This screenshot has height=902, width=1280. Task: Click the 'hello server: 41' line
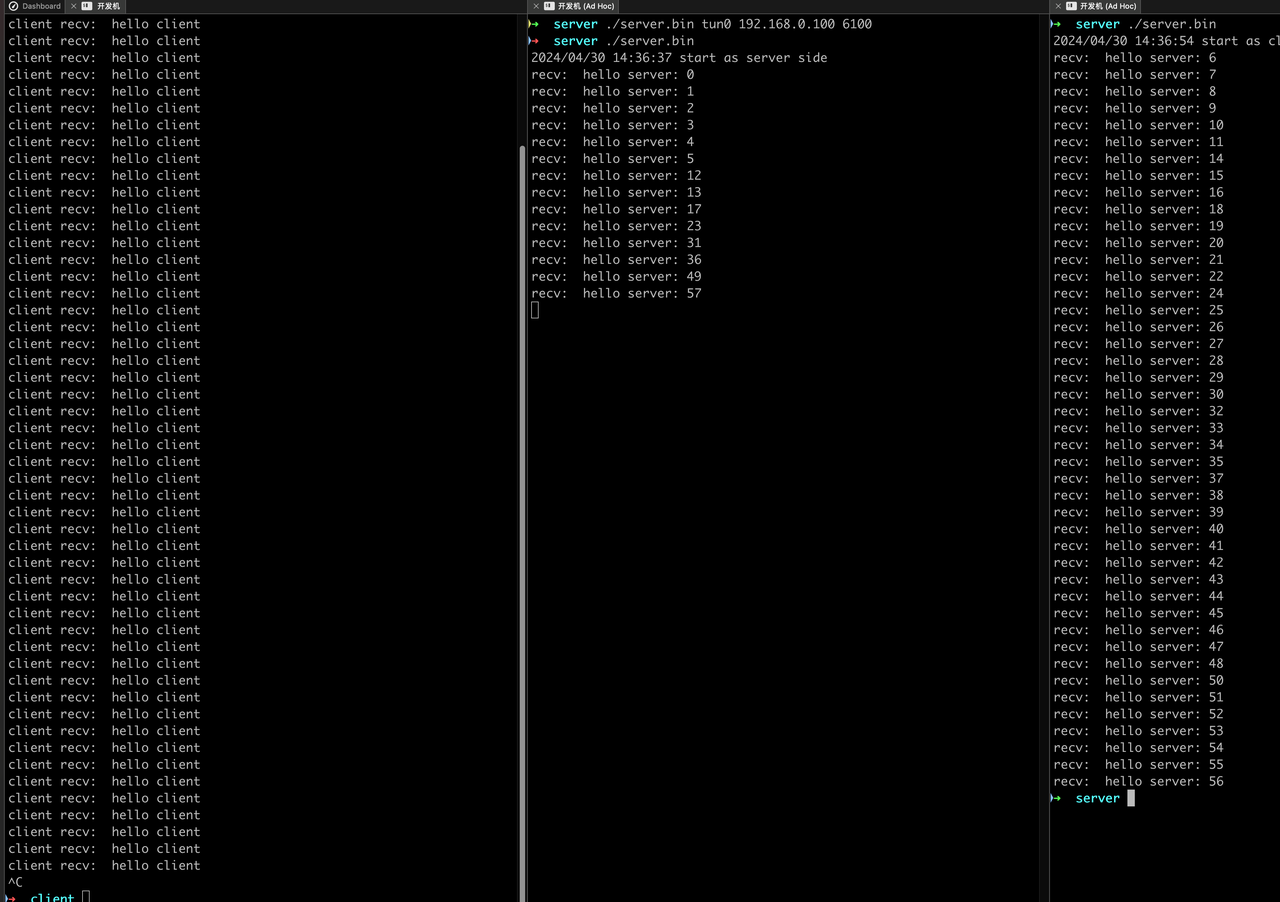click(x=1138, y=546)
